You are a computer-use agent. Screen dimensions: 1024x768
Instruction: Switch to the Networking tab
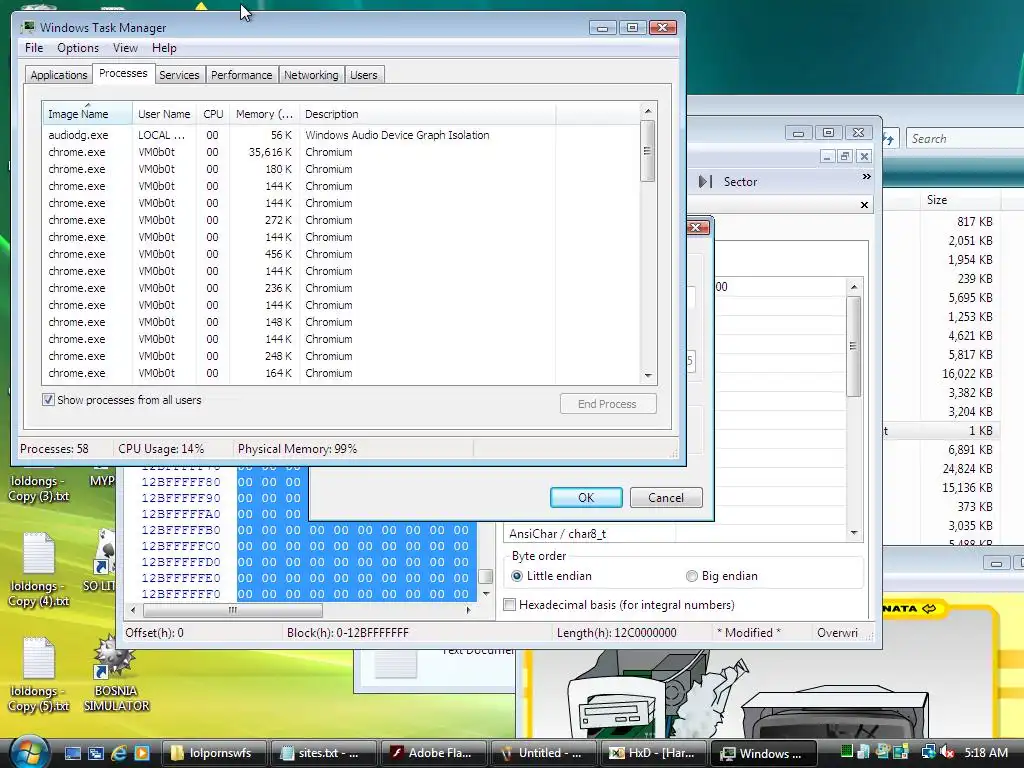pyautogui.click(x=311, y=75)
